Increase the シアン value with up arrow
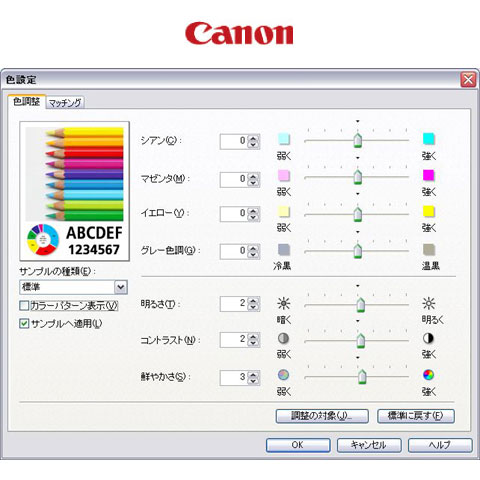 tap(253, 138)
